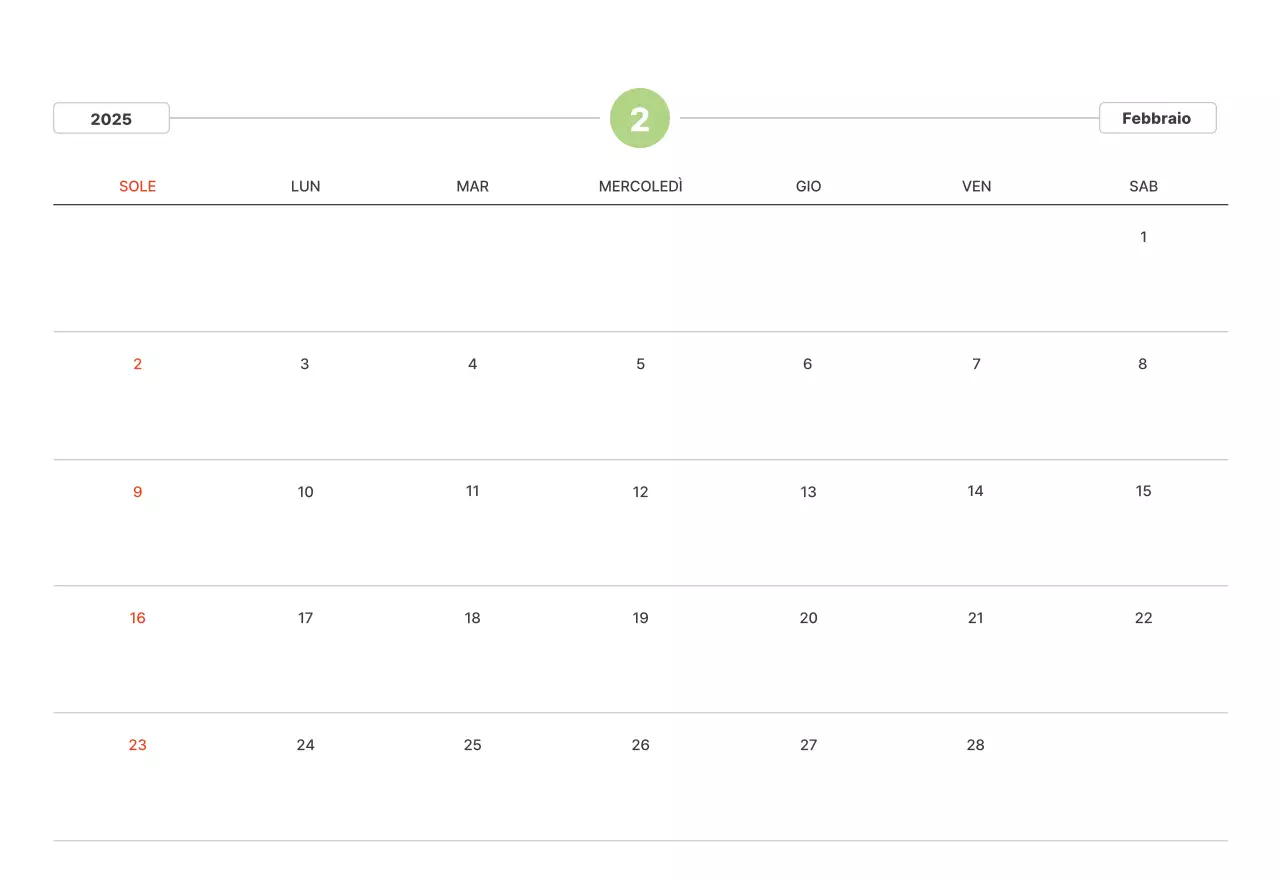Choose day 22 under SAB

[x=1143, y=618]
